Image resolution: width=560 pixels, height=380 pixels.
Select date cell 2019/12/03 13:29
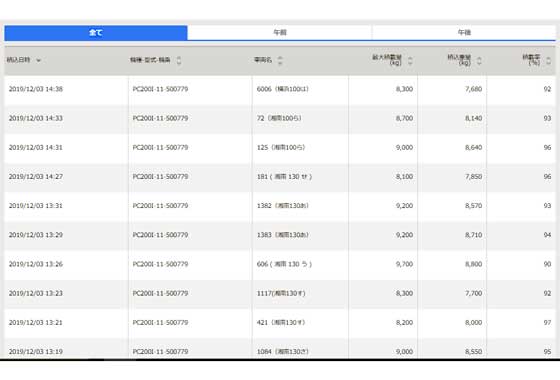click(x=36, y=235)
